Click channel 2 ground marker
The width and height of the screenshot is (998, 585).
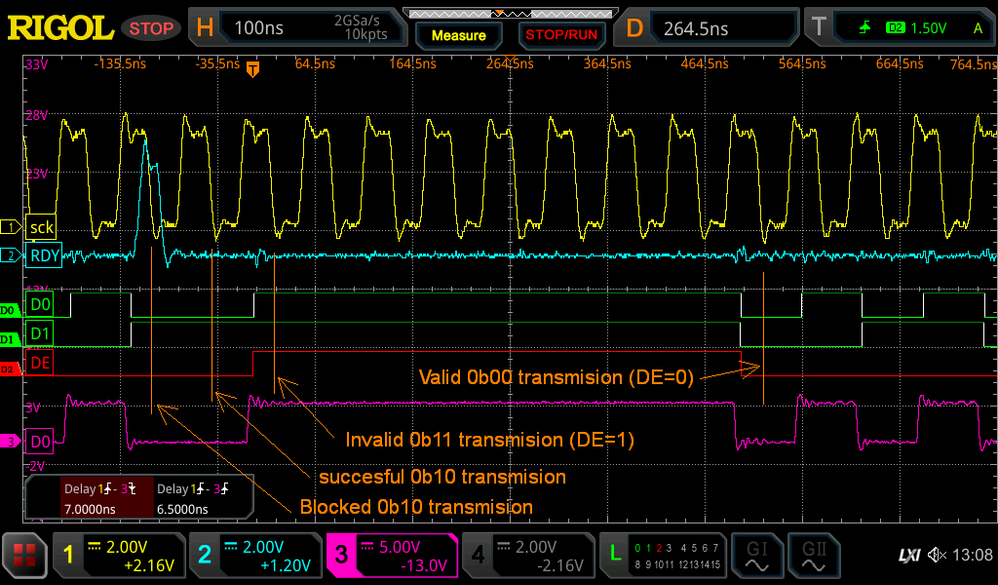[10, 256]
